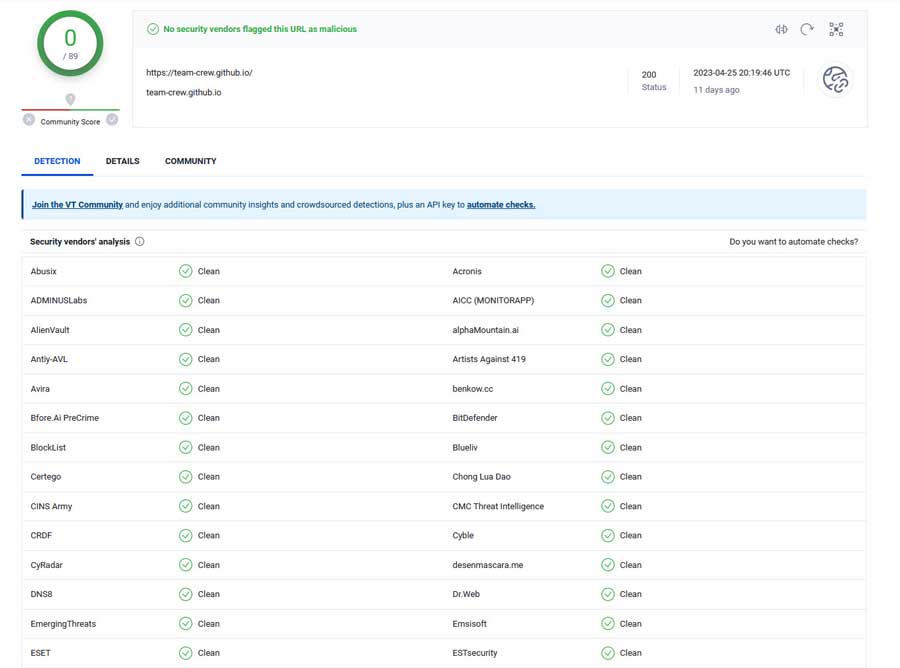900x668 pixels.
Task: Select the CRDF vendor name
Action: (x=41, y=535)
